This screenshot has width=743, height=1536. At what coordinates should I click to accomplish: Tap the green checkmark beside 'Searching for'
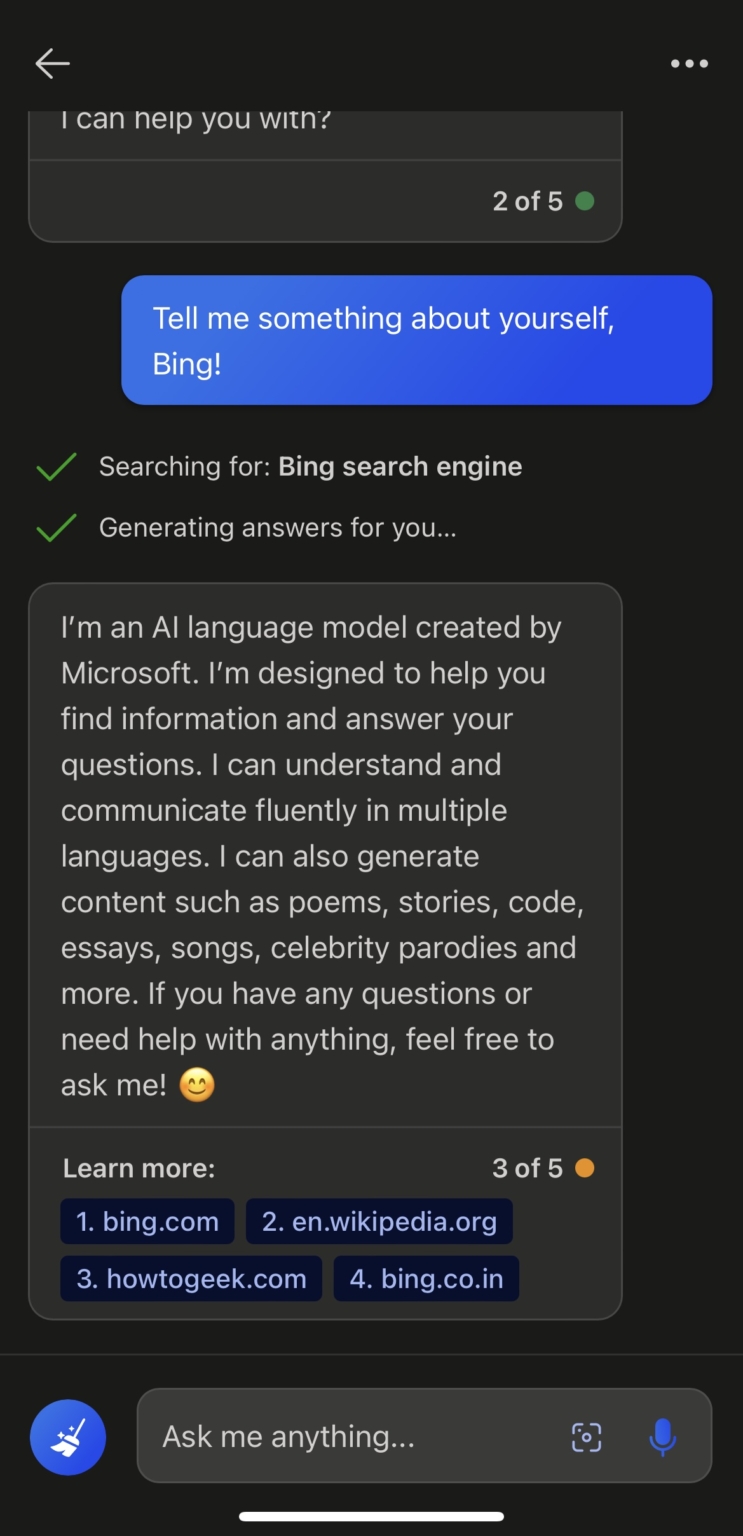point(55,466)
